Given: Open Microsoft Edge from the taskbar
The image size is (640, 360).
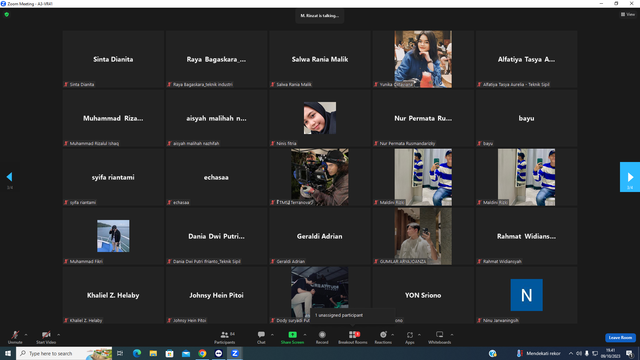Looking at the screenshot, I should point(137,353).
